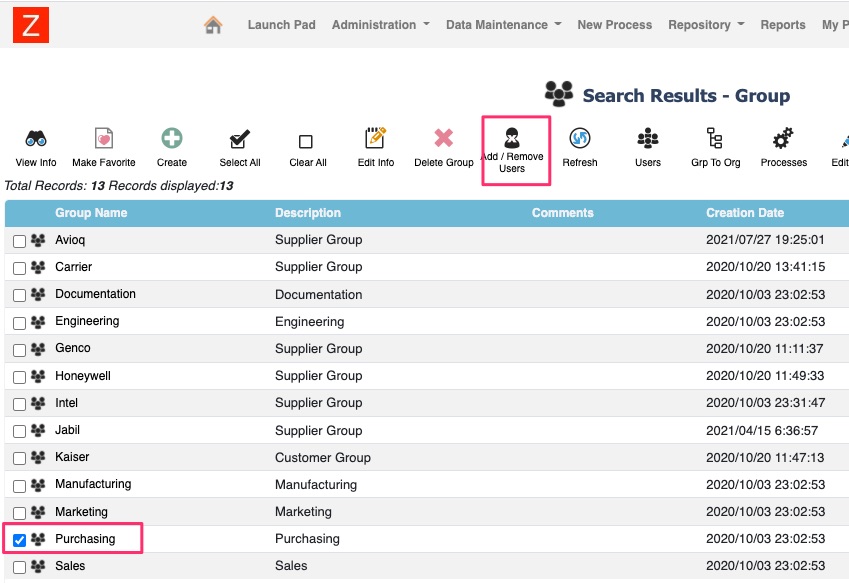Open Add / Remove Users tool
The width and height of the screenshot is (849, 583).
[x=512, y=150]
